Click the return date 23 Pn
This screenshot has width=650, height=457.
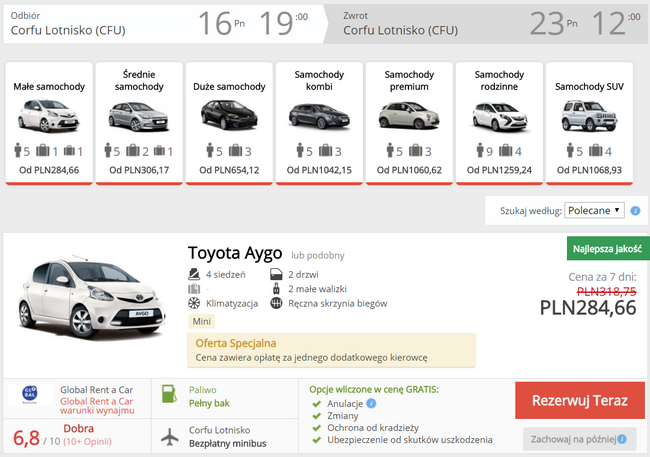(553, 23)
